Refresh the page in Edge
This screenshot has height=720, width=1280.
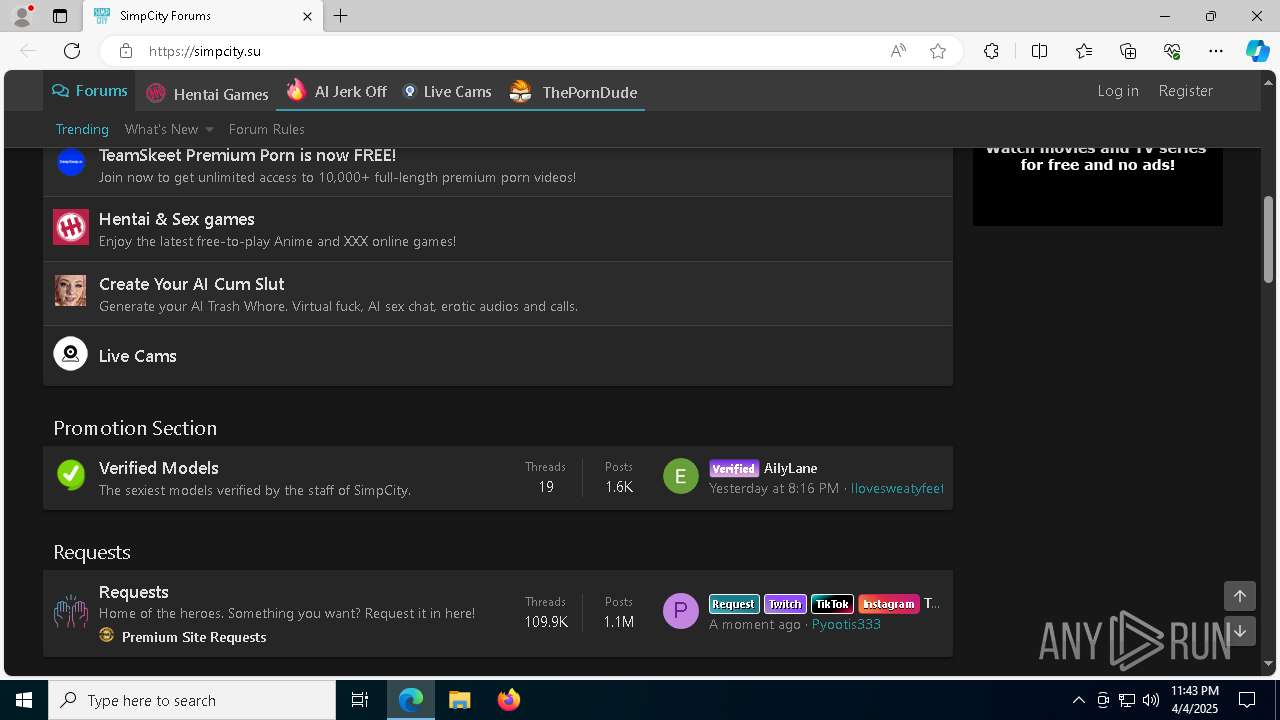(72, 51)
